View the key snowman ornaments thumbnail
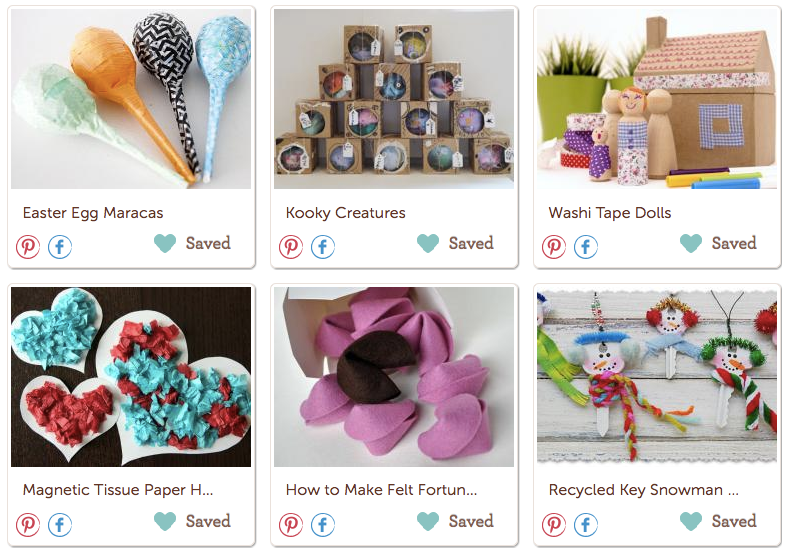790x554 pixels. coord(657,377)
